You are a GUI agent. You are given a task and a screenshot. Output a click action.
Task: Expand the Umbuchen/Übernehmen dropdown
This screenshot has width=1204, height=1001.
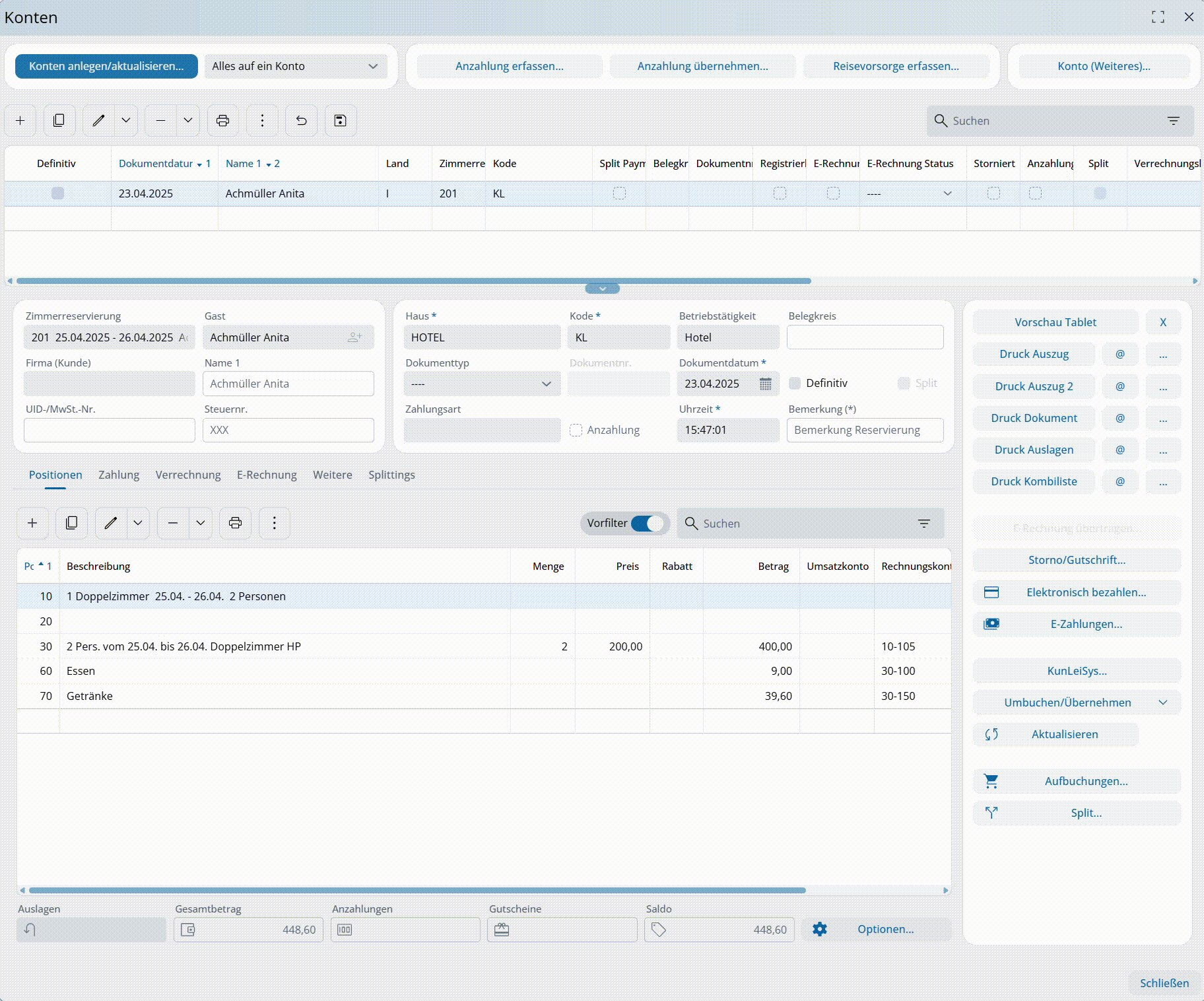[x=1163, y=703]
